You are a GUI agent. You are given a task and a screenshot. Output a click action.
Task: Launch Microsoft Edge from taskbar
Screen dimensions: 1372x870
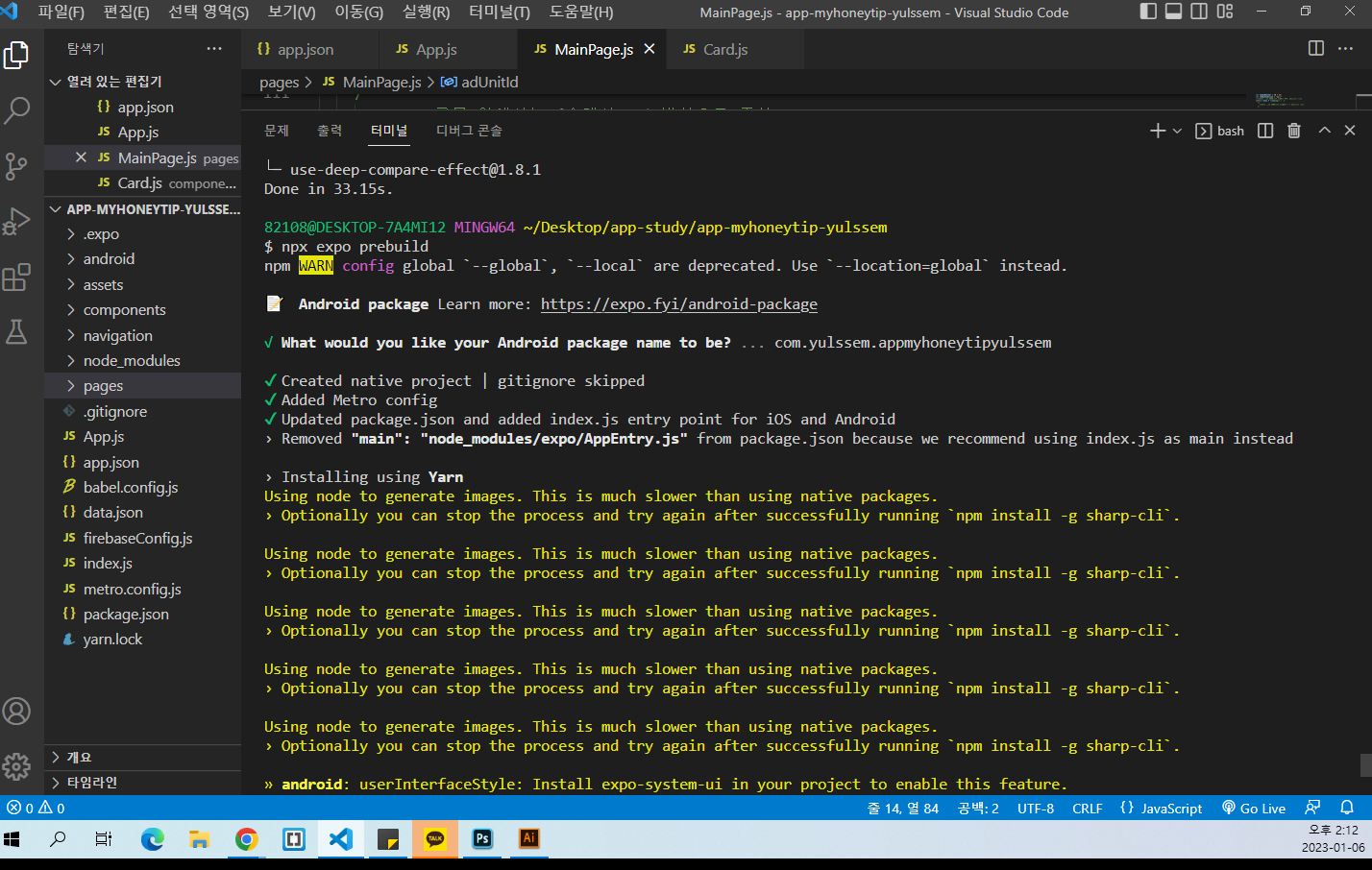click(x=153, y=839)
